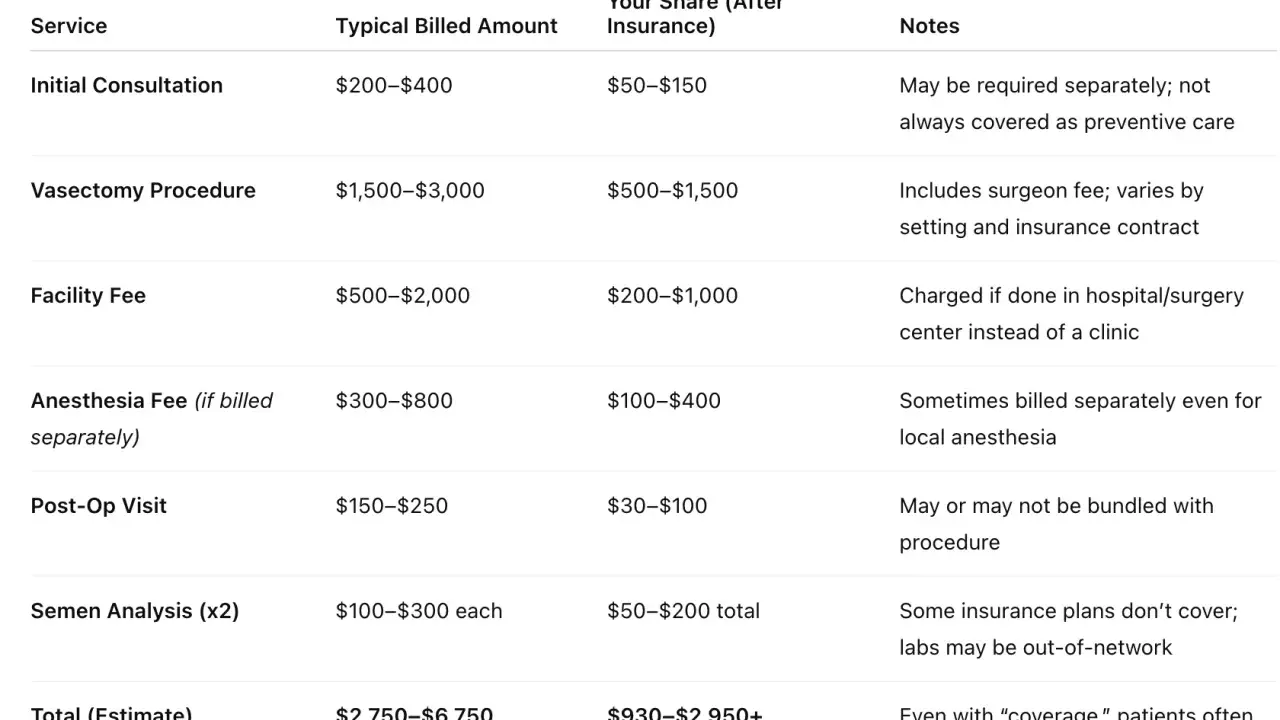Click the $500–$1,500 share value
This screenshot has height=720, width=1280.
click(x=673, y=190)
